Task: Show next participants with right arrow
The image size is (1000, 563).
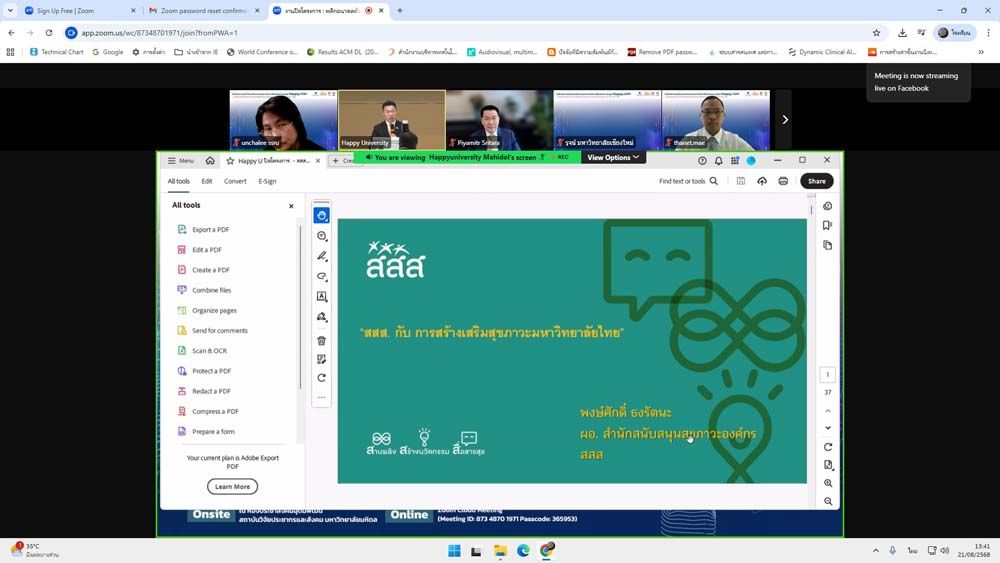Action: point(785,120)
